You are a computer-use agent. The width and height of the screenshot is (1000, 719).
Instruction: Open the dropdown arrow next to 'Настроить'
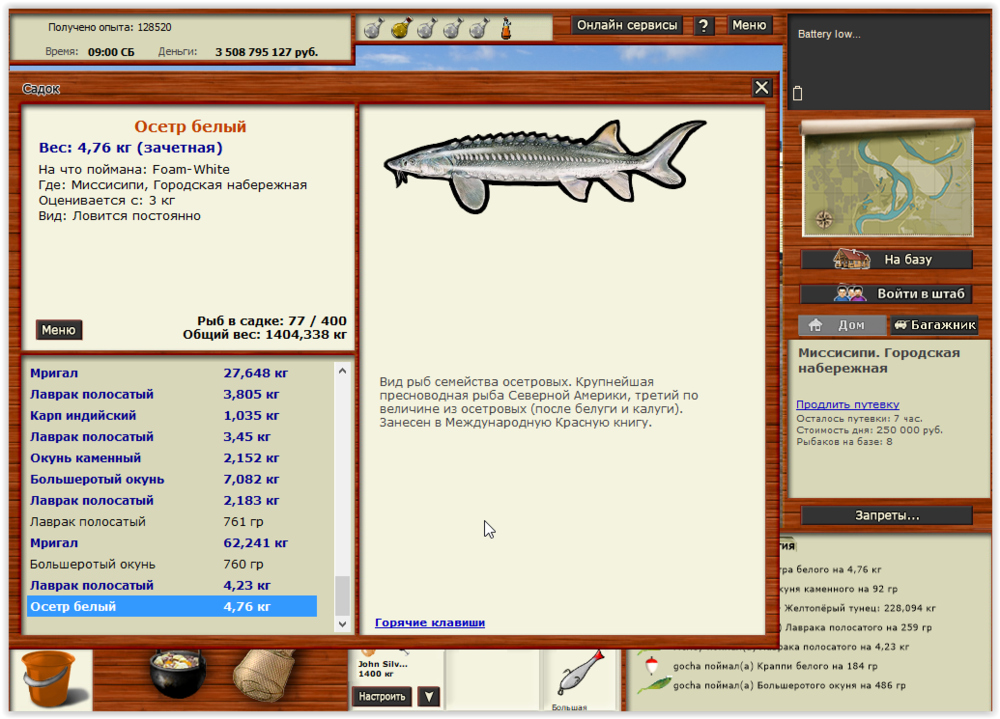[x=428, y=696]
